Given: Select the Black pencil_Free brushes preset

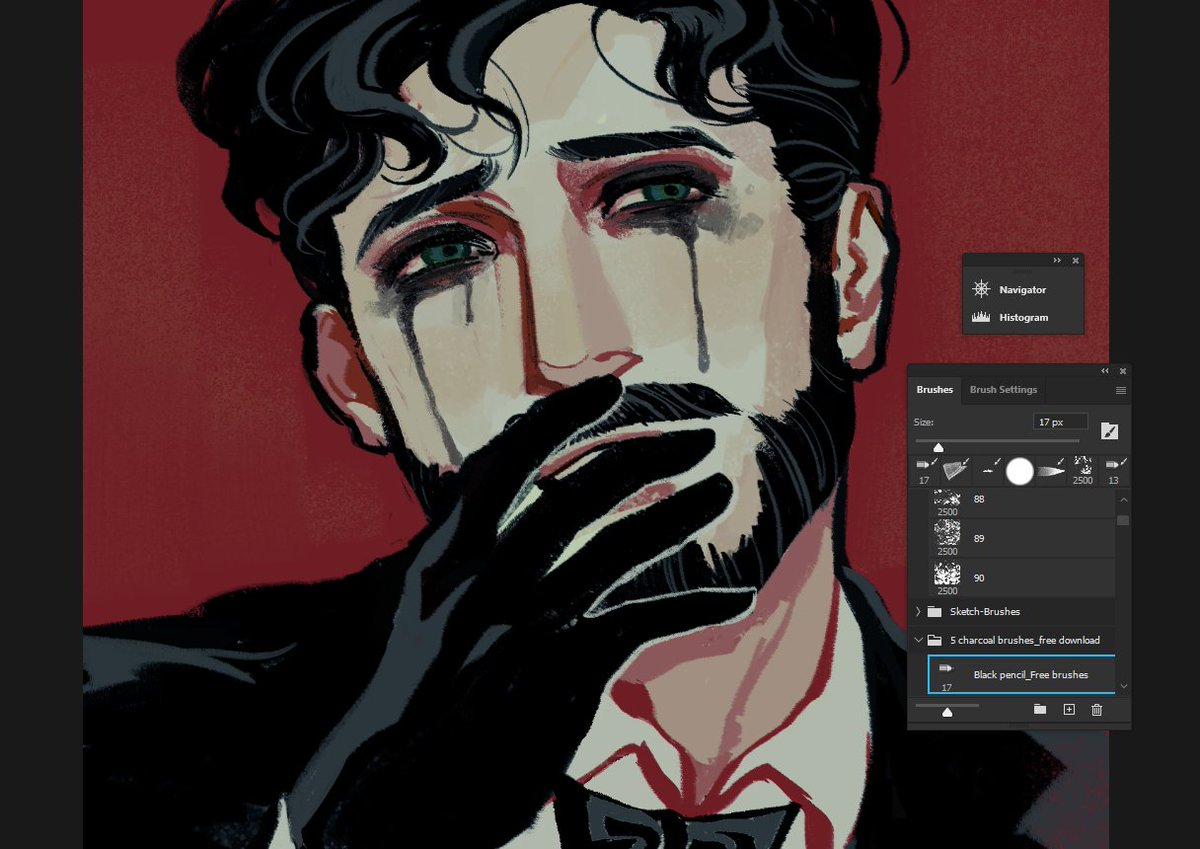Looking at the screenshot, I should pos(1021,675).
